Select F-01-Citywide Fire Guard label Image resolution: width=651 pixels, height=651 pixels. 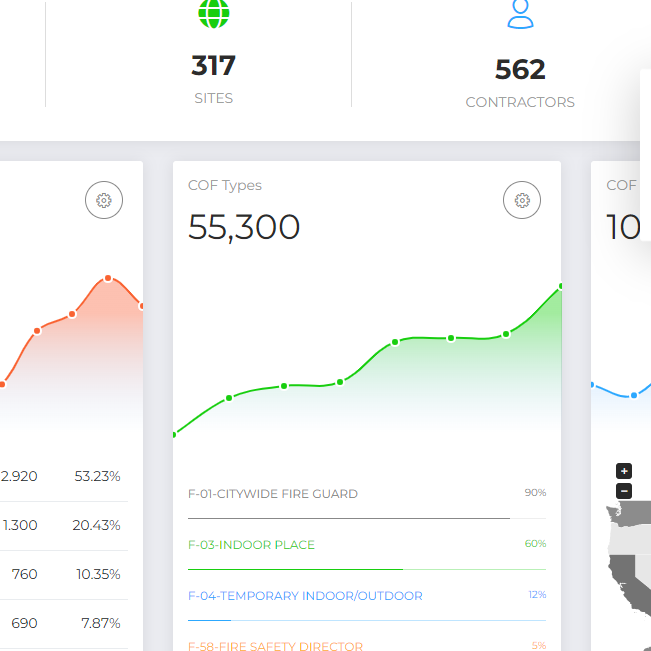click(x=272, y=494)
